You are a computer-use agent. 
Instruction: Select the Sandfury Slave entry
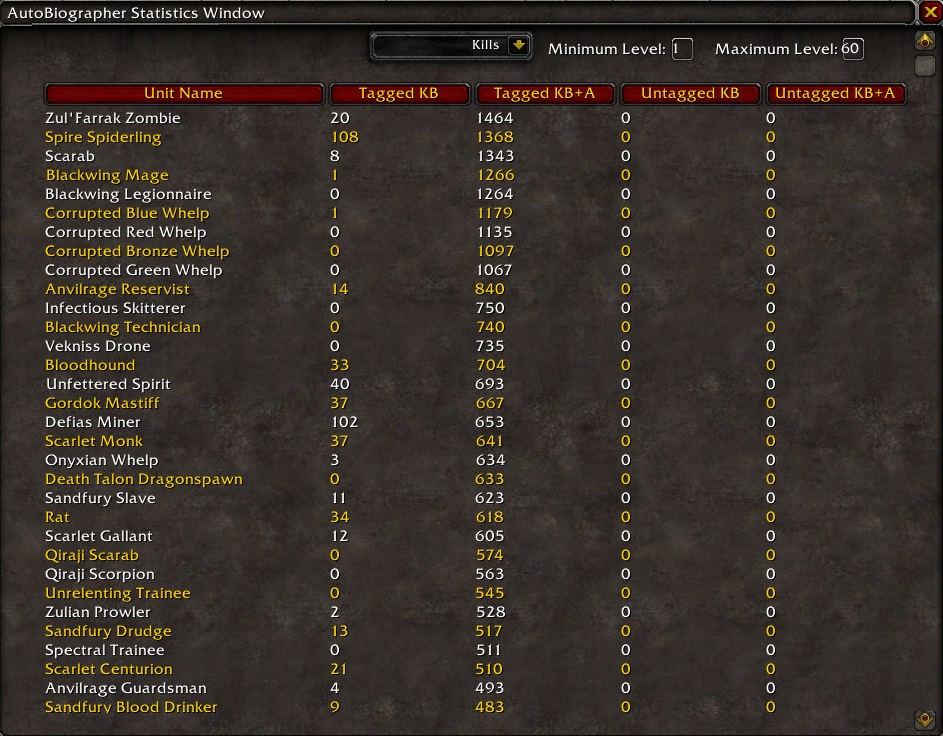point(100,498)
